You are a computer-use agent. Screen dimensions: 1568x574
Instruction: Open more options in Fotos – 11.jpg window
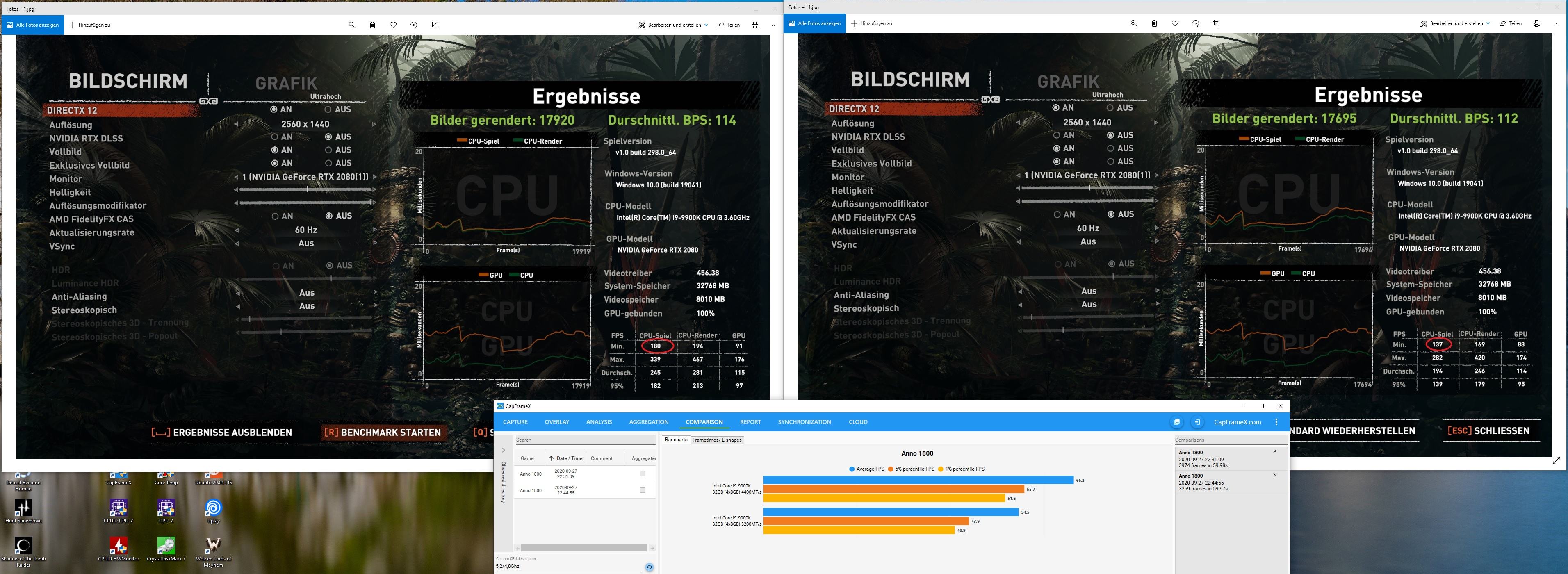pyautogui.click(x=1557, y=23)
